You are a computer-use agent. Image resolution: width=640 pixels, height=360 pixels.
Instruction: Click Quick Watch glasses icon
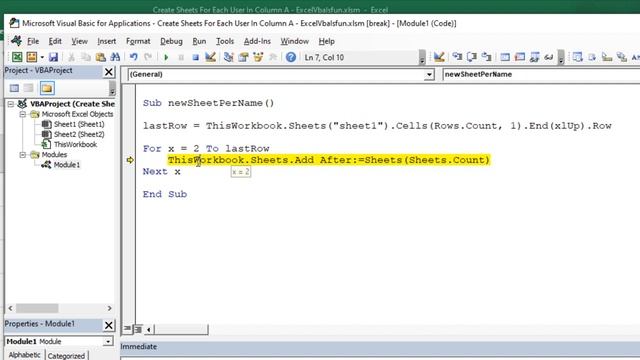point(549,57)
